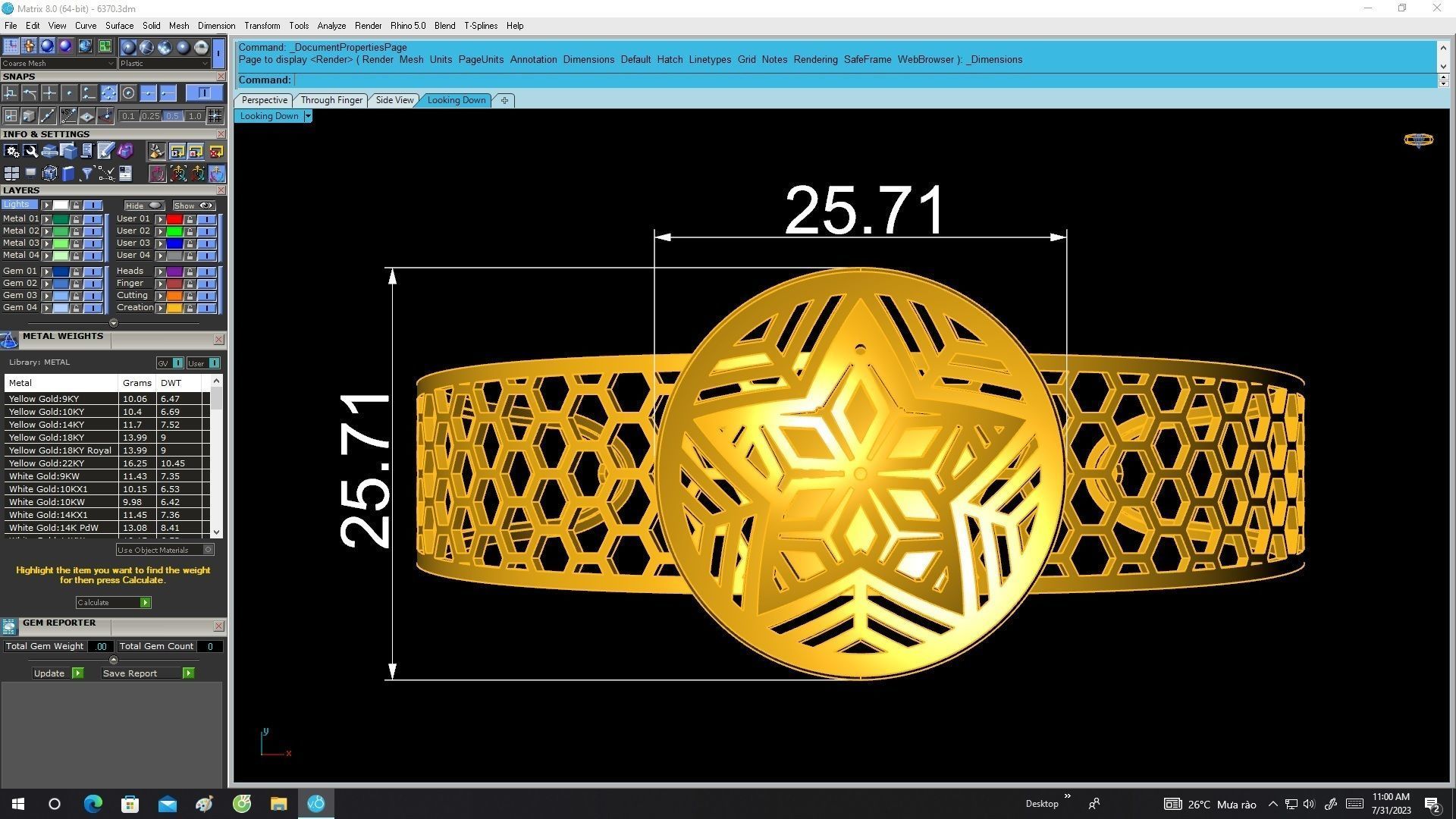Select the purple rendered sphere display mode
Screen dimensions: 1456x819
click(66, 46)
